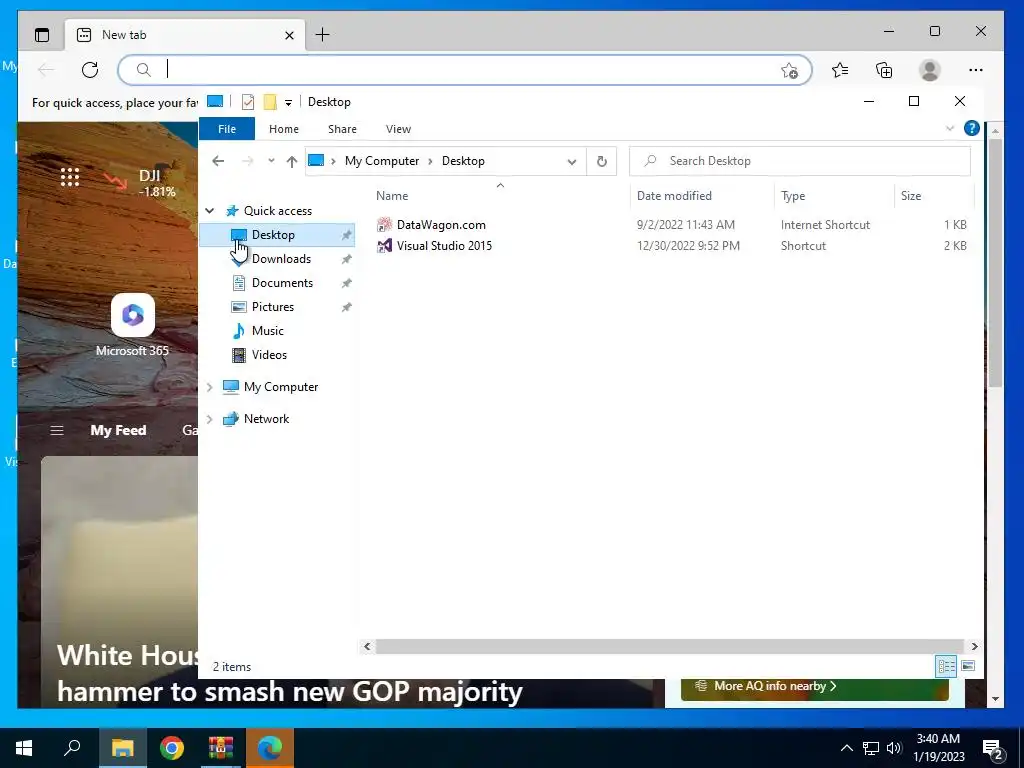Go back in File Explorer
This screenshot has height=768, width=1024.
[x=218, y=161]
